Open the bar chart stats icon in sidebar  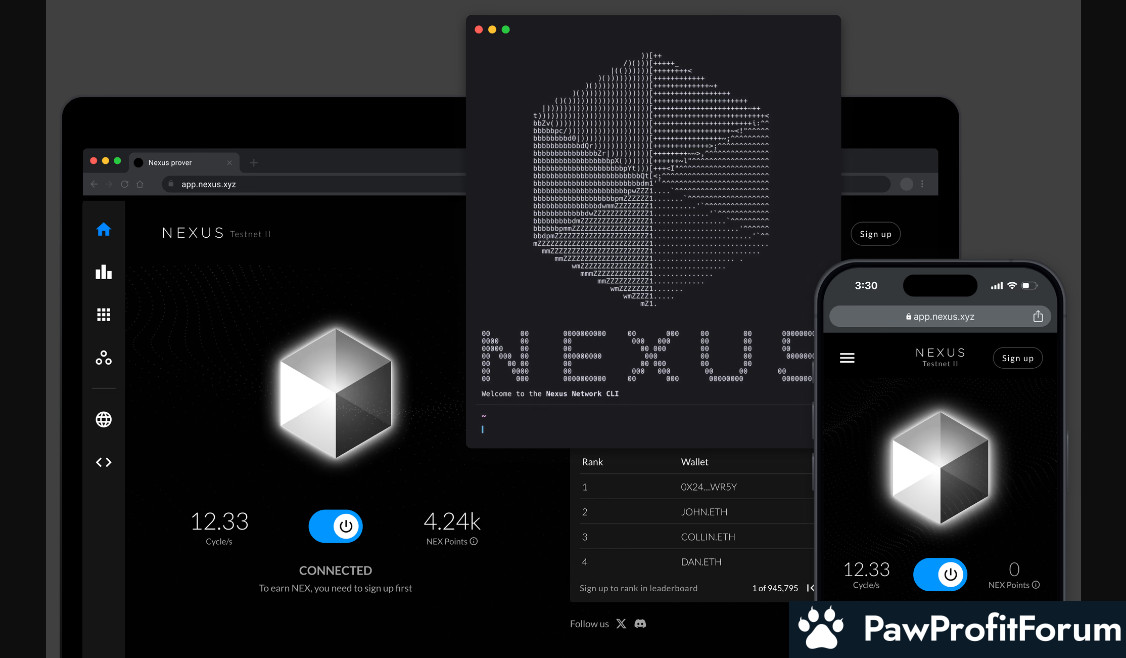[103, 272]
